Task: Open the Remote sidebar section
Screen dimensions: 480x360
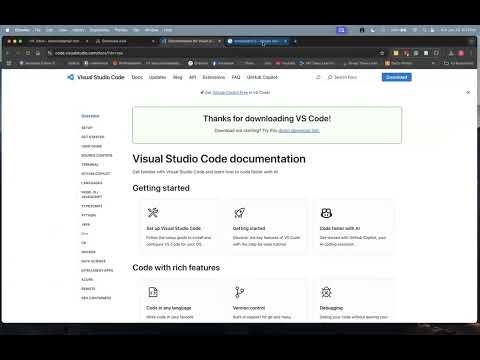Action: (x=88, y=289)
